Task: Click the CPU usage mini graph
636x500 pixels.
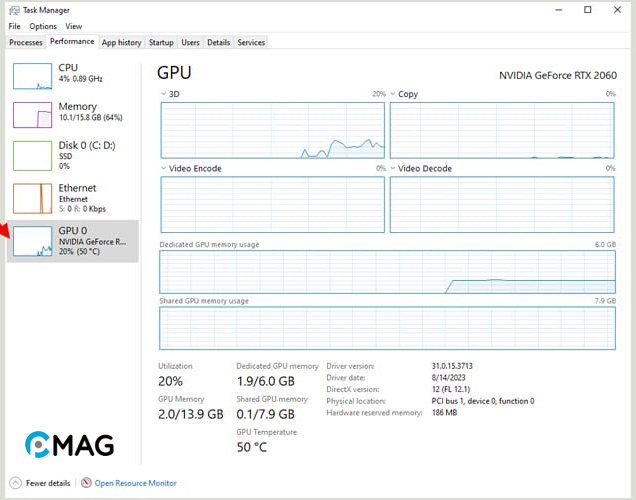Action: coord(32,76)
